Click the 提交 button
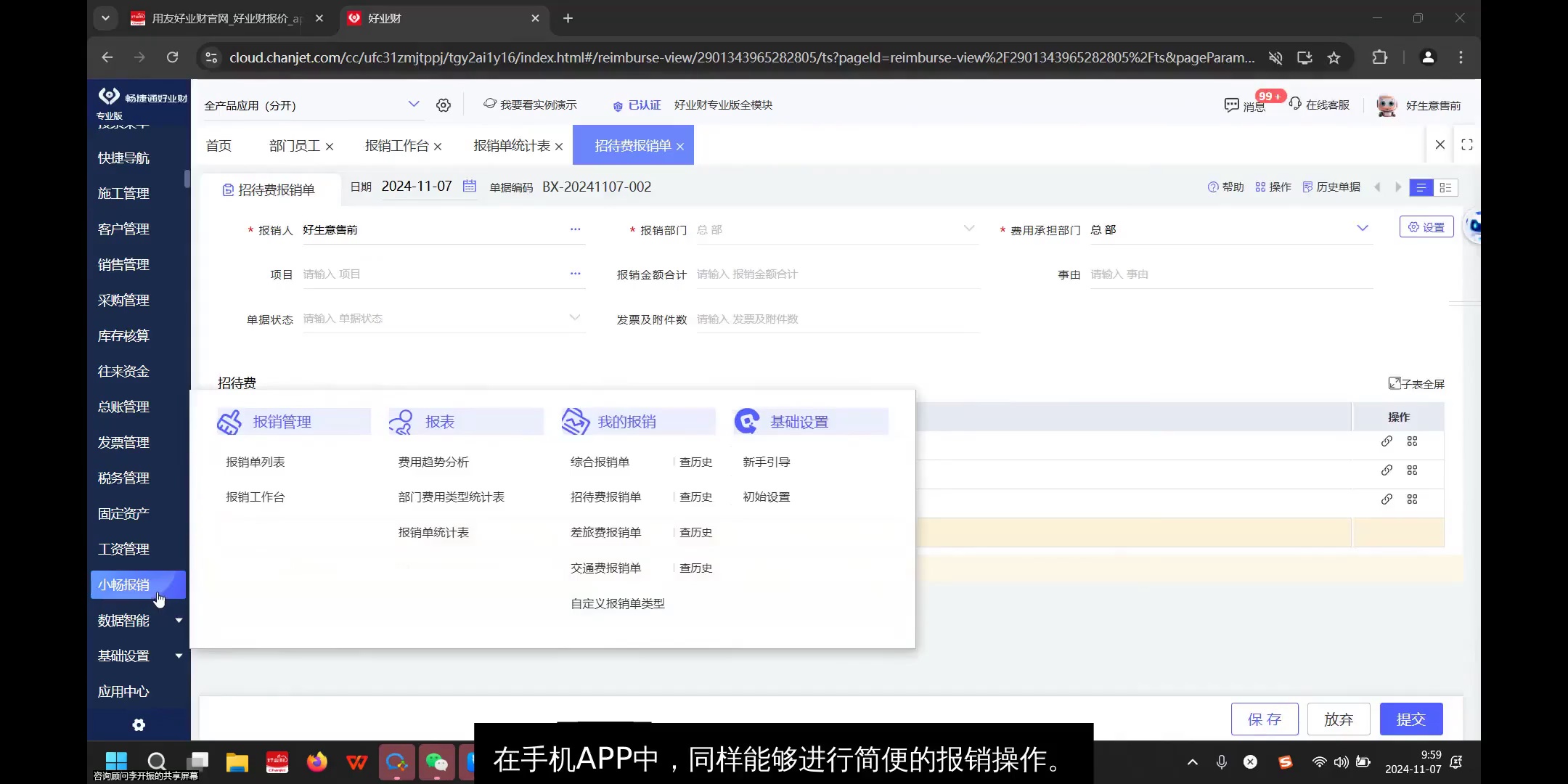This screenshot has width=1568, height=784. [1410, 719]
